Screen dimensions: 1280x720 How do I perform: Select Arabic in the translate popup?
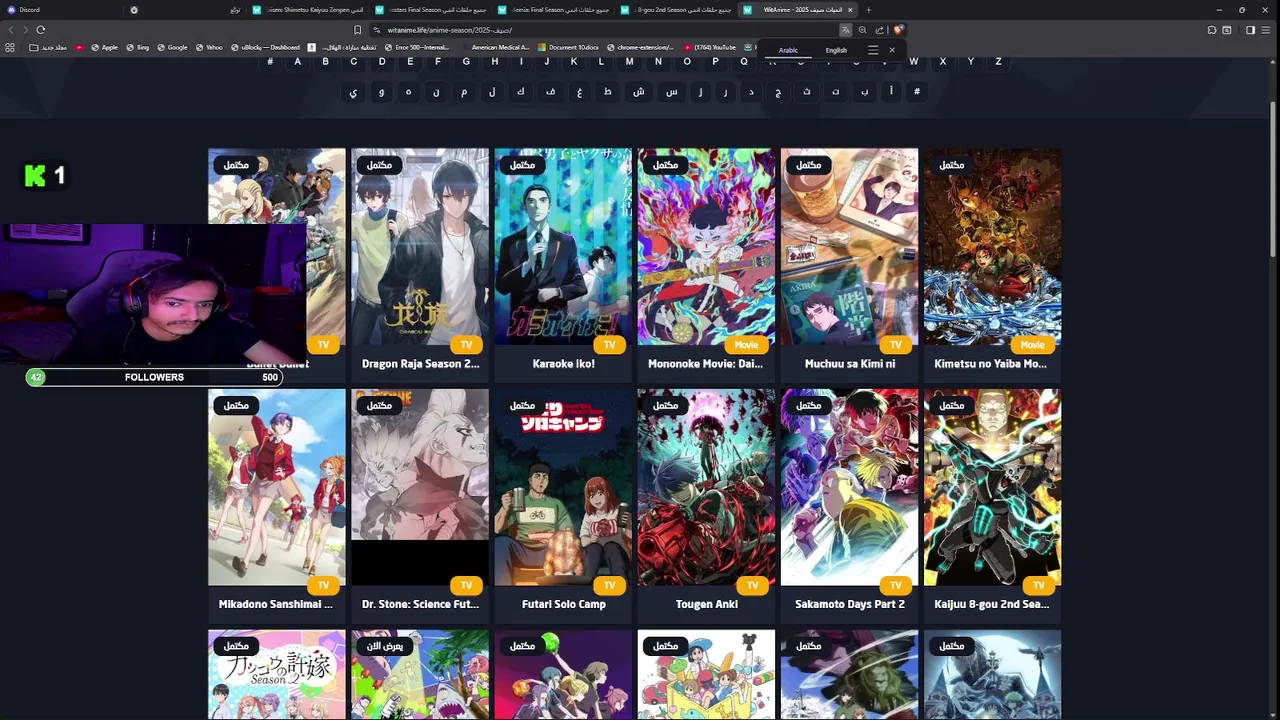click(788, 50)
